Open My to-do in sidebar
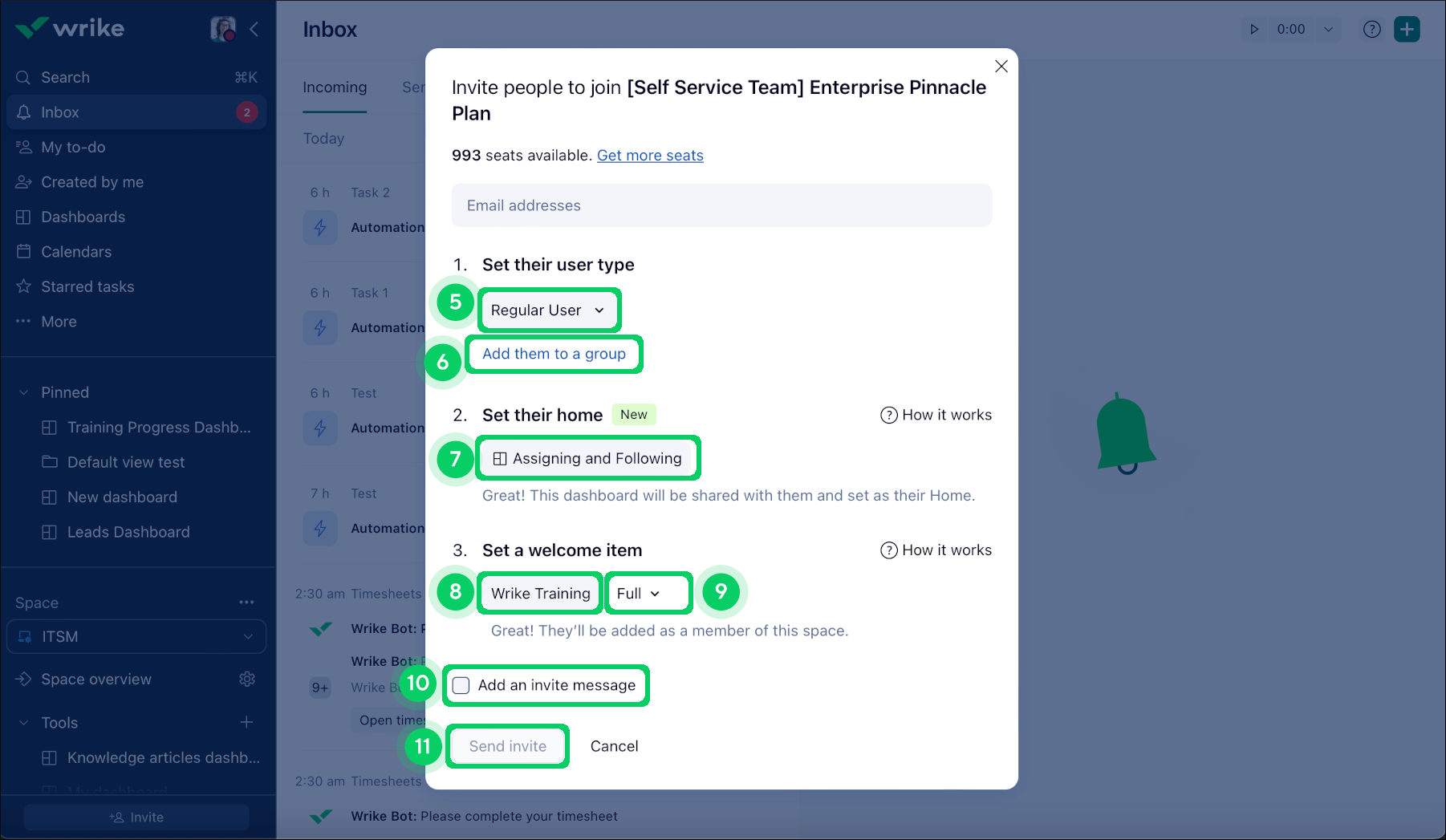This screenshot has width=1446, height=840. pyautogui.click(x=73, y=148)
